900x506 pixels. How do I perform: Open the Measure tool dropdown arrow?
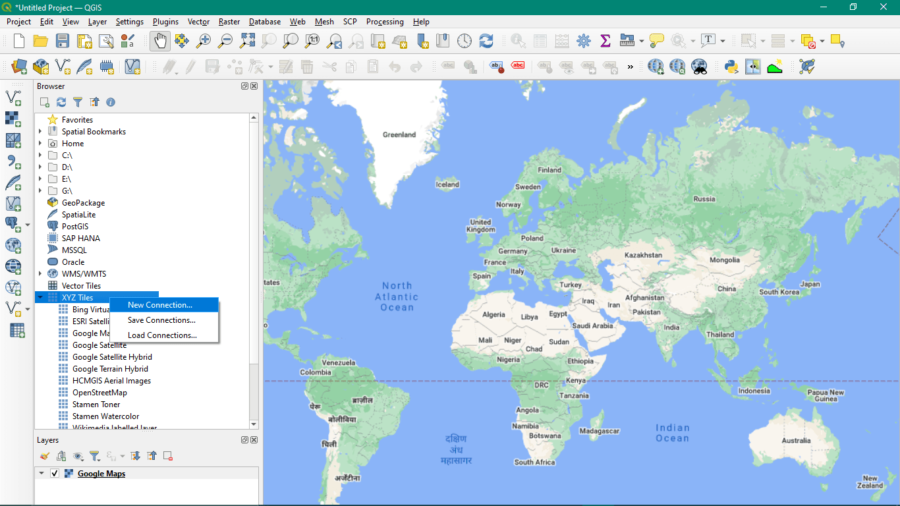641,41
